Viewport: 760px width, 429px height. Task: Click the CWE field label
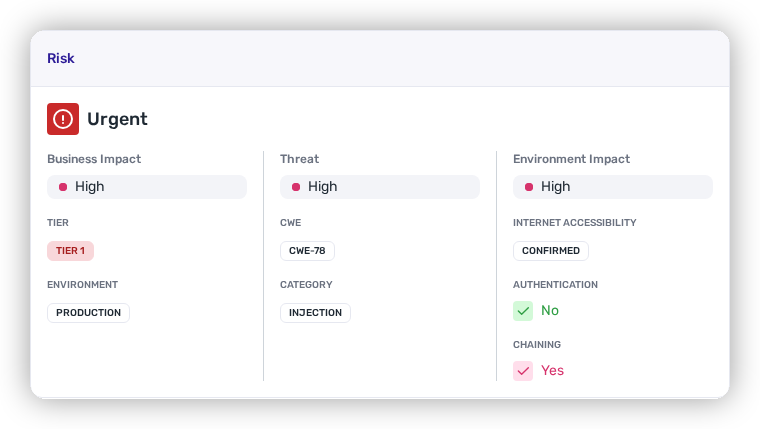click(291, 222)
